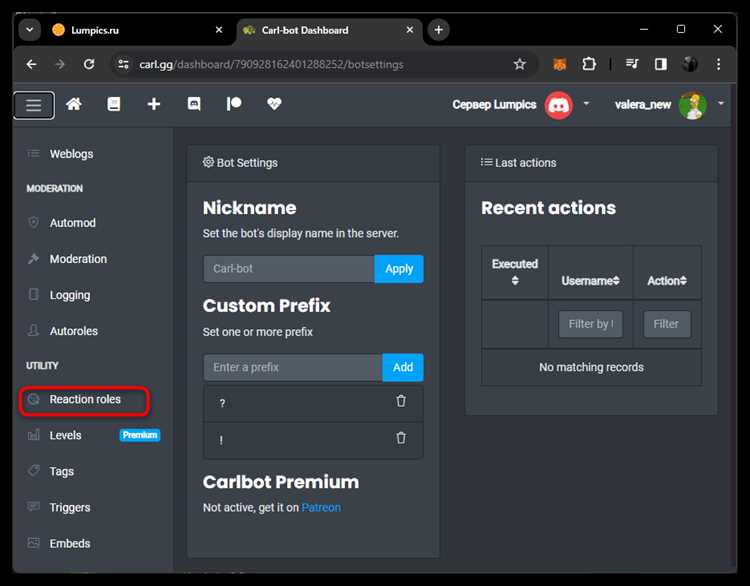Screen dimensions: 750x586
Task: Open the dashboard home icon
Action: pyautogui.click(x=74, y=104)
